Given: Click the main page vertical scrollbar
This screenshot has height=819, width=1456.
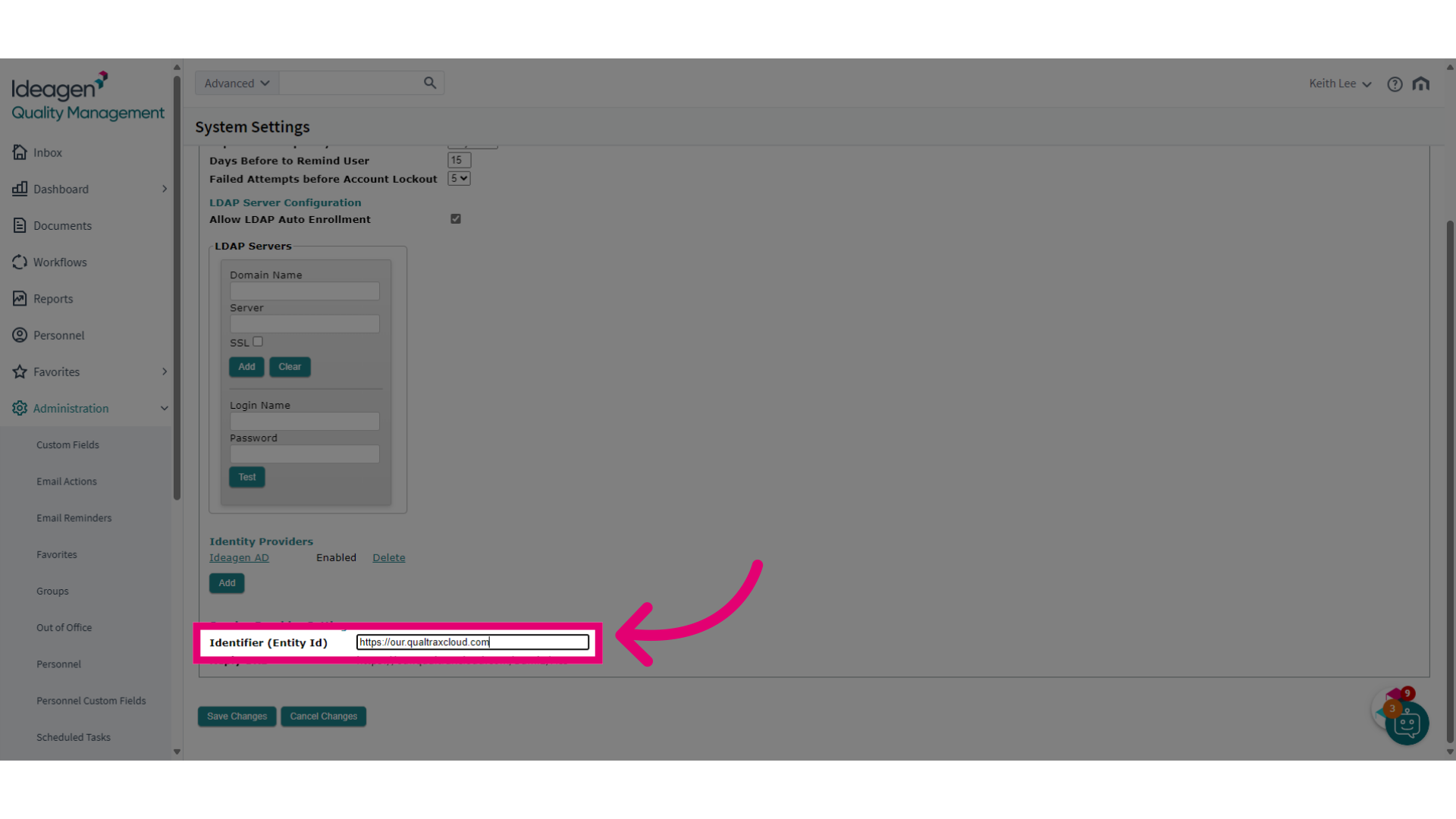Looking at the screenshot, I should pyautogui.click(x=1450, y=482).
